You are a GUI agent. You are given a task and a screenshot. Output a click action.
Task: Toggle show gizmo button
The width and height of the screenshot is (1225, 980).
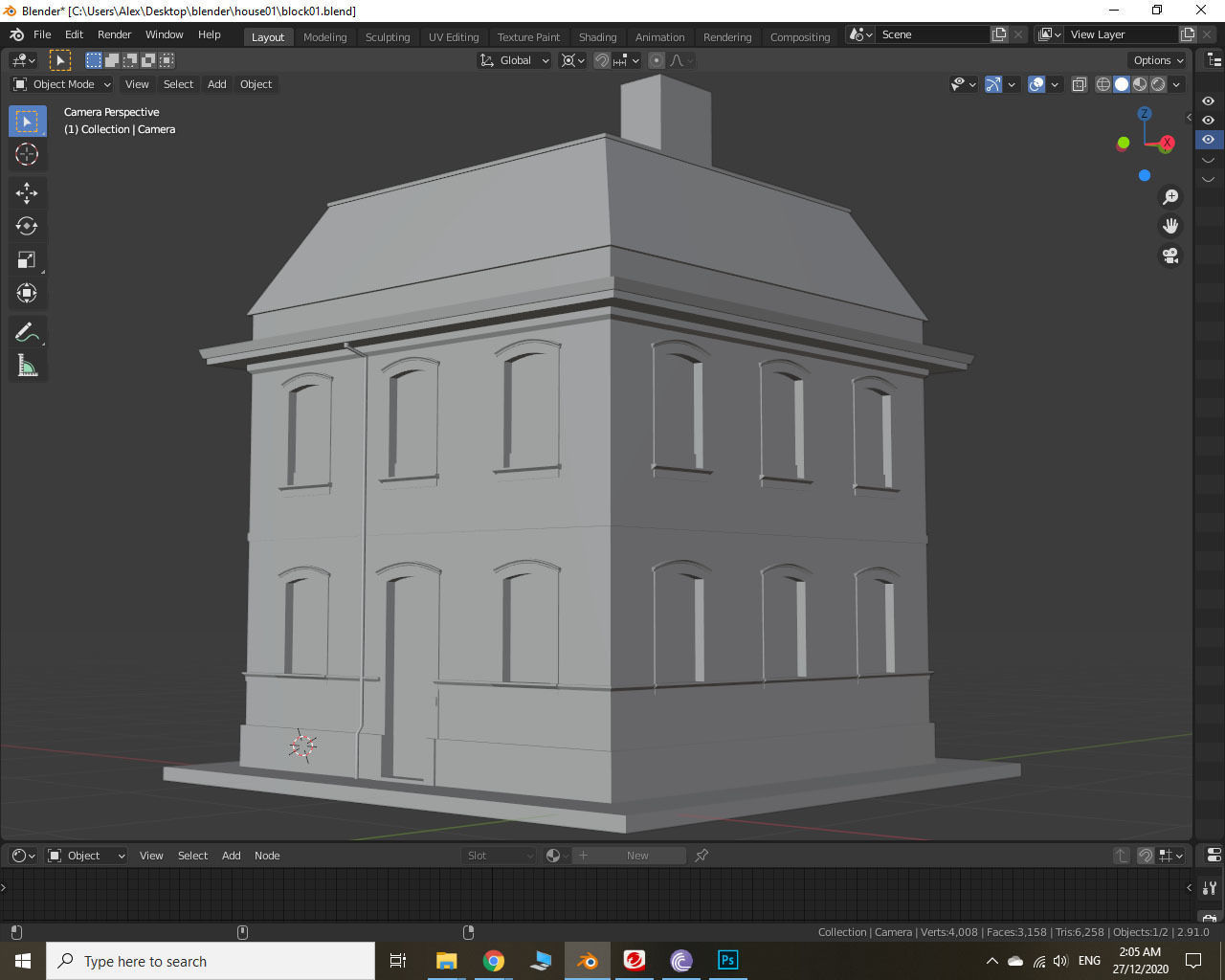[x=993, y=84]
